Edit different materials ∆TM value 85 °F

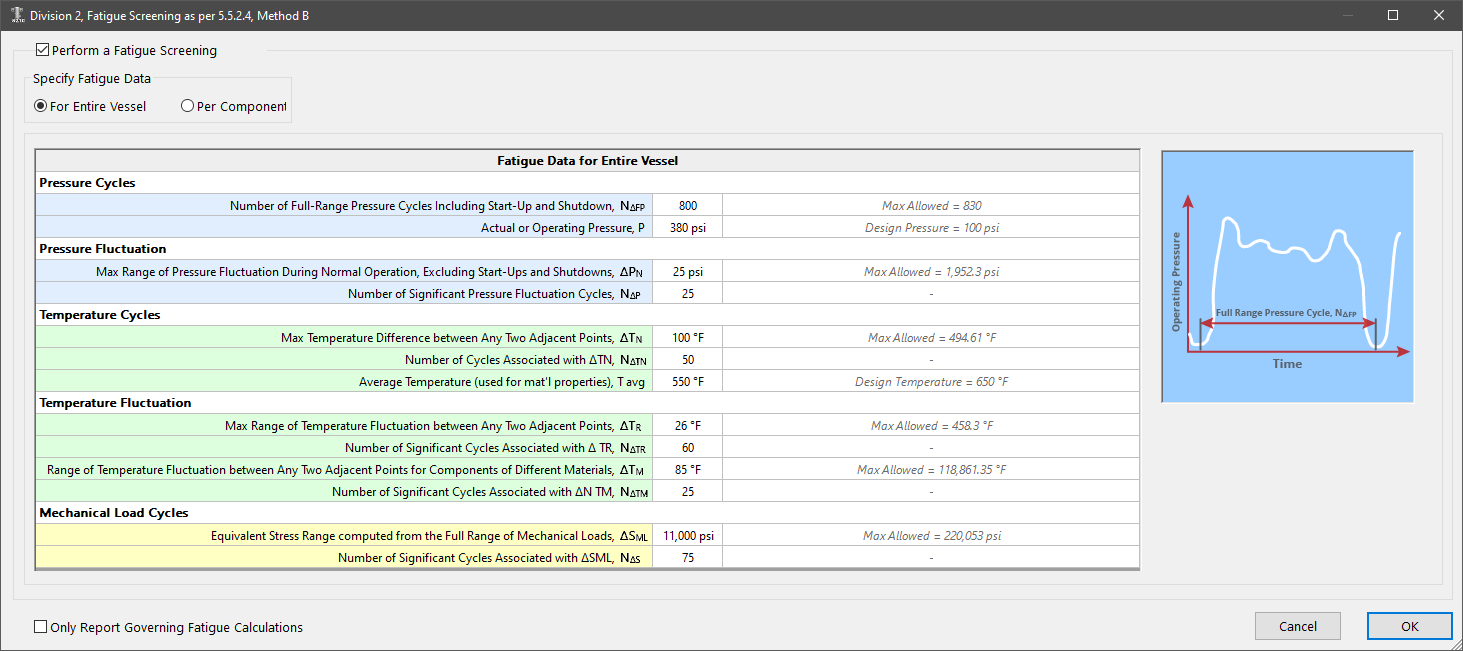687,469
